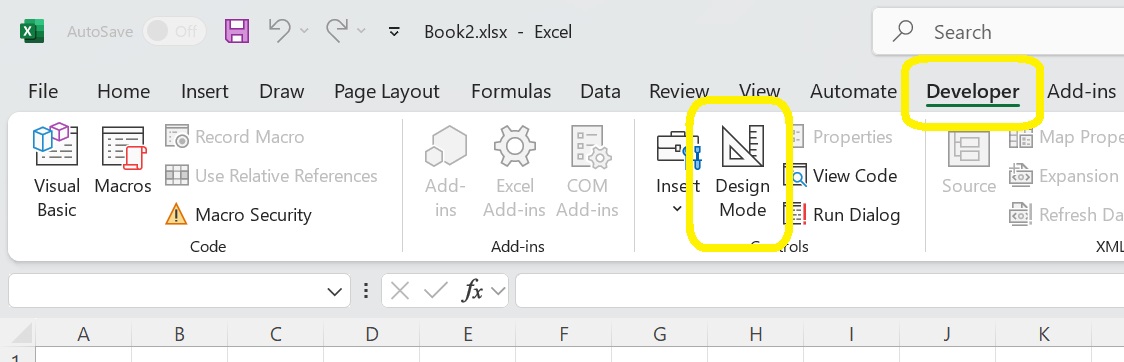Select column H header
This screenshot has height=362, width=1124.
pyautogui.click(x=756, y=334)
